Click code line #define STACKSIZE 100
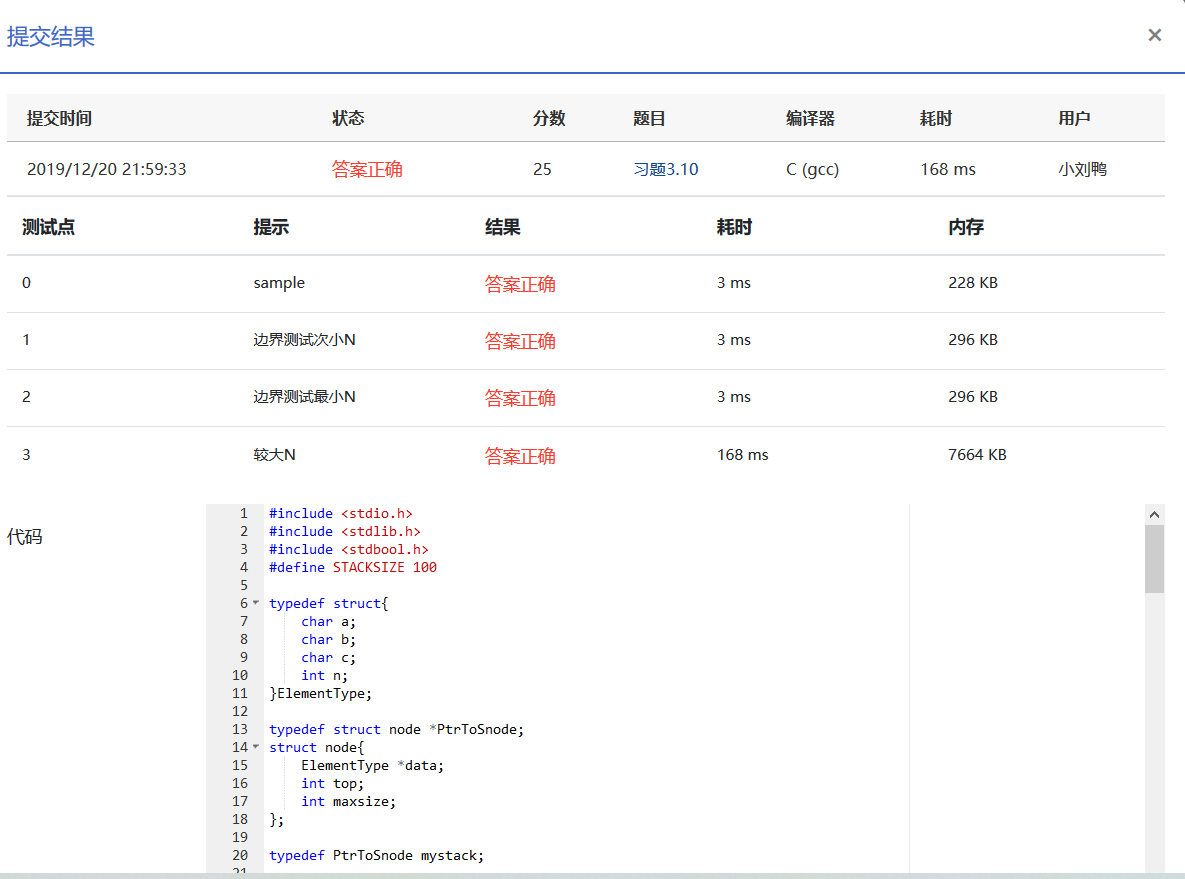1185x879 pixels. [353, 567]
